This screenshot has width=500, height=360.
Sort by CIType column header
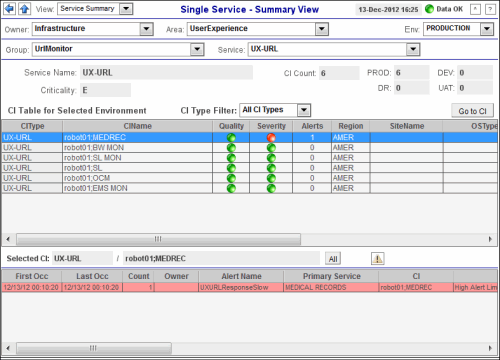[32, 126]
